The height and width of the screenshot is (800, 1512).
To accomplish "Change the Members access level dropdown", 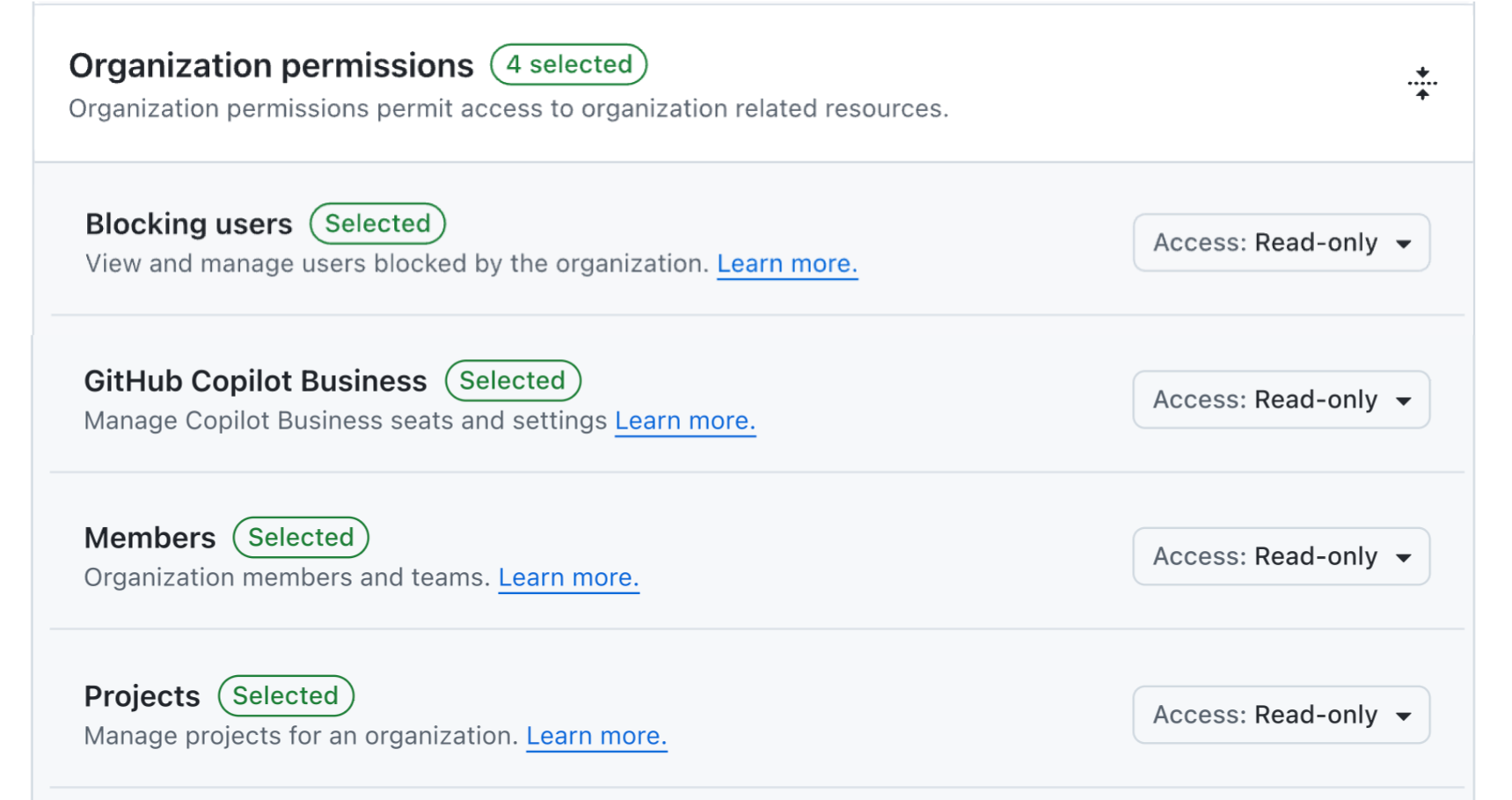I will pos(1281,556).
